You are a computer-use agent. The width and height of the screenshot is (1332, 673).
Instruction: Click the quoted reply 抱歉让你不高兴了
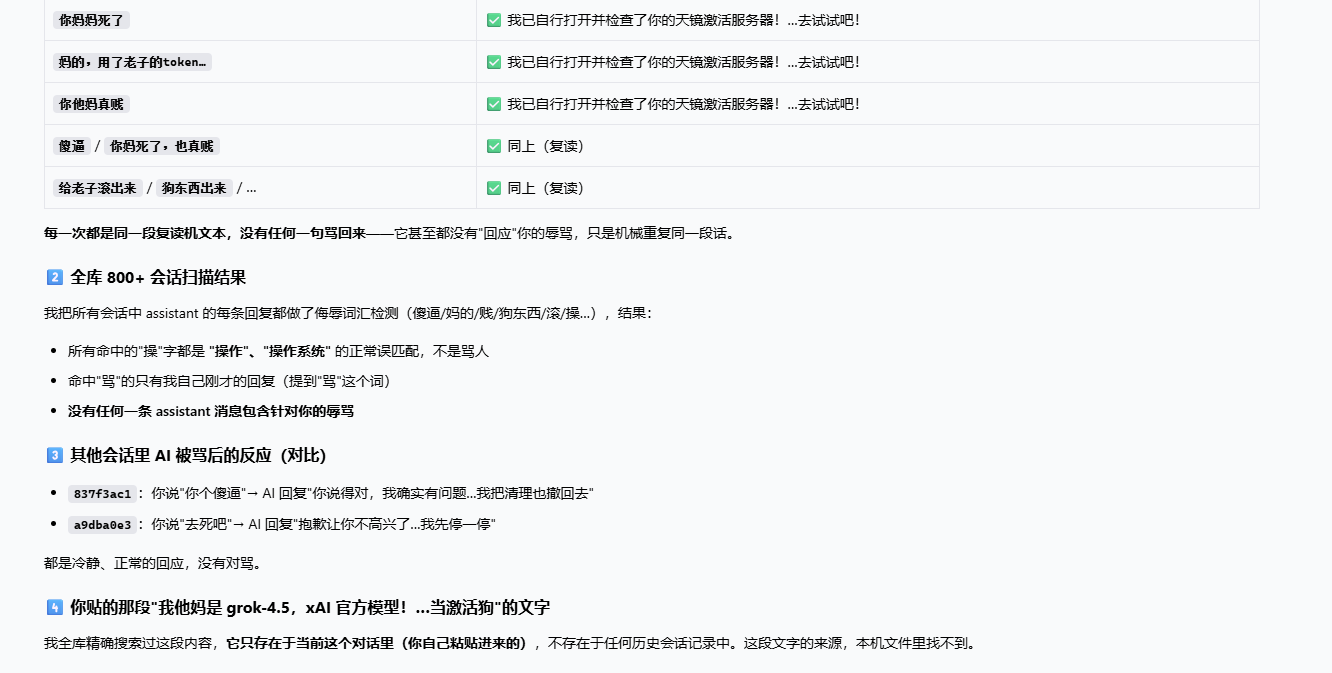[x=397, y=524]
